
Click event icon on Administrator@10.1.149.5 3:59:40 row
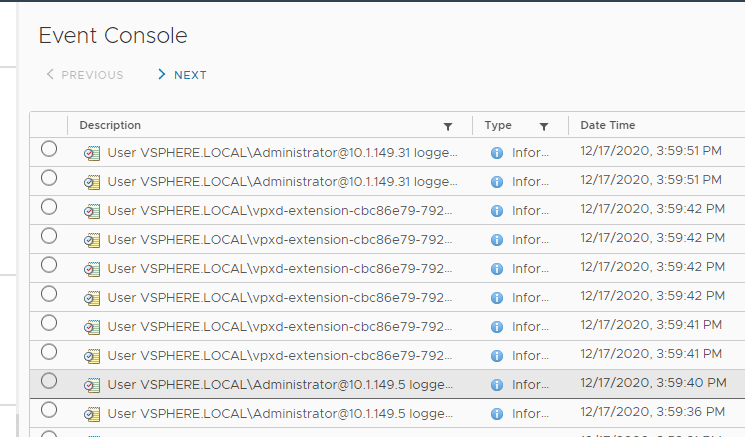(92, 385)
